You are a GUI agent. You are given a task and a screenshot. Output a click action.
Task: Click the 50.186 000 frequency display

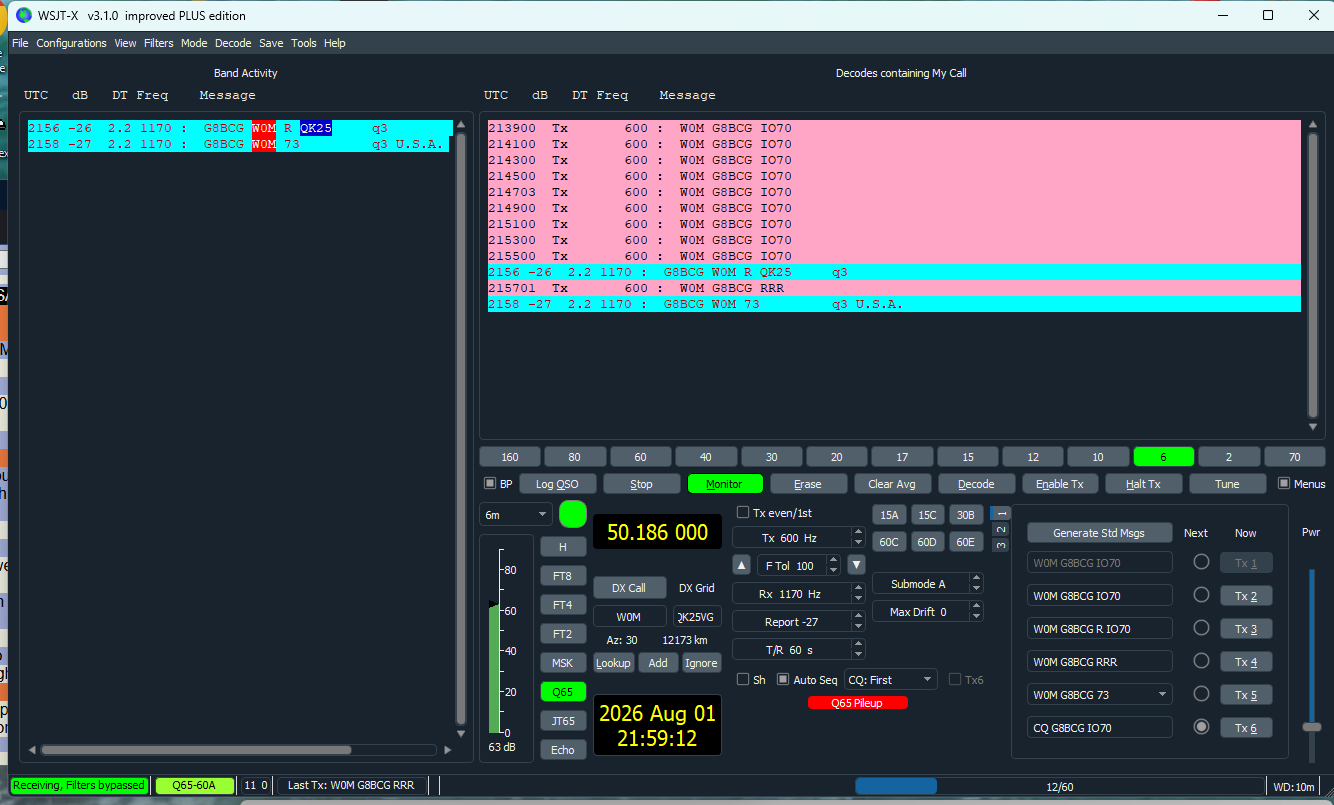point(657,532)
